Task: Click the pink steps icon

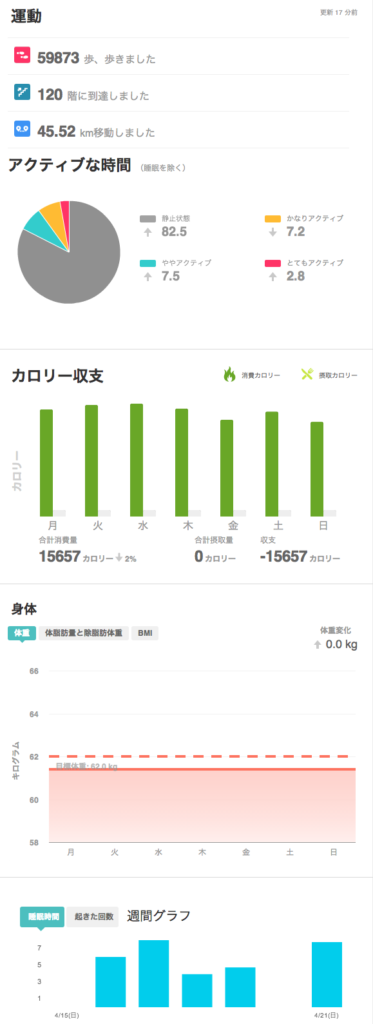Action: tap(22, 55)
